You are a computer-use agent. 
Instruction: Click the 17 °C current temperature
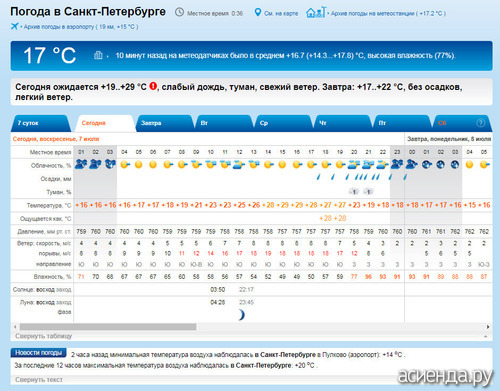pyautogui.click(x=50, y=55)
